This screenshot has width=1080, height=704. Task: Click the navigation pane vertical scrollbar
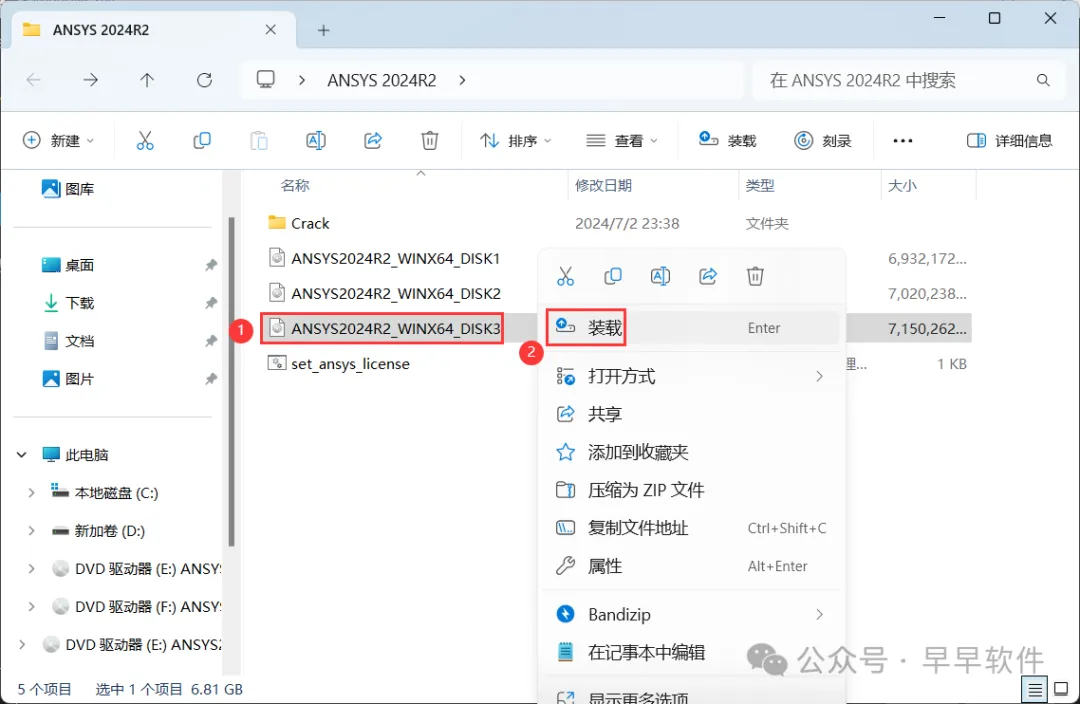231,382
